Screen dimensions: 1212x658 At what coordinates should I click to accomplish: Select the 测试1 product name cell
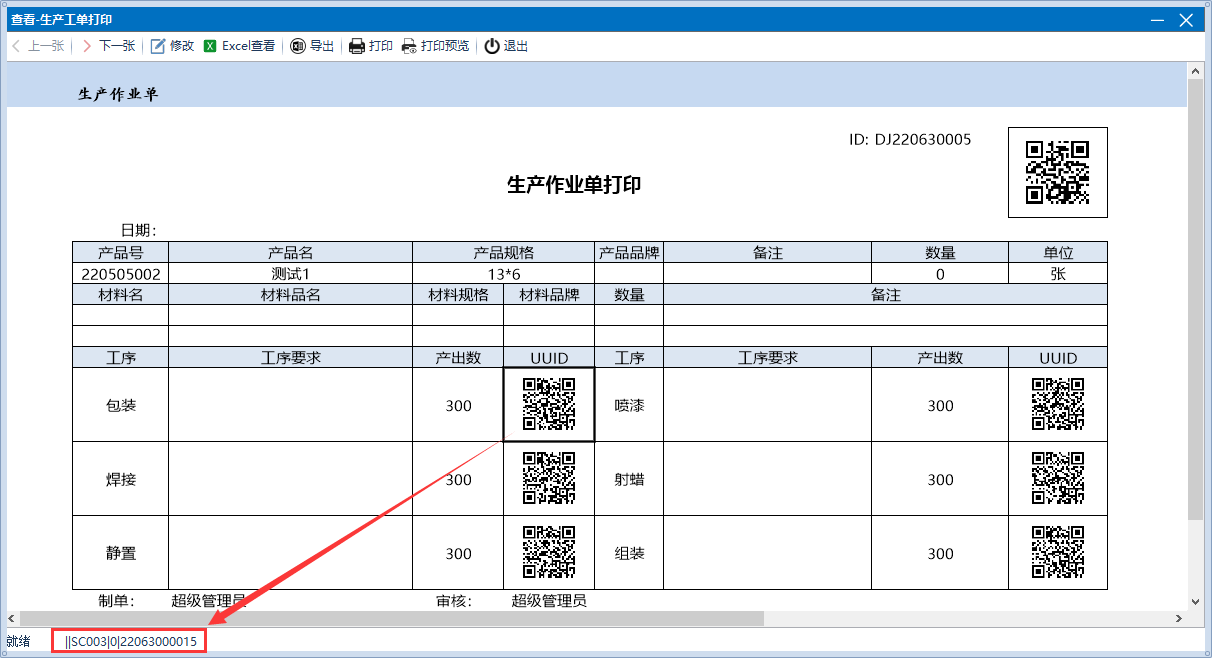(x=290, y=274)
